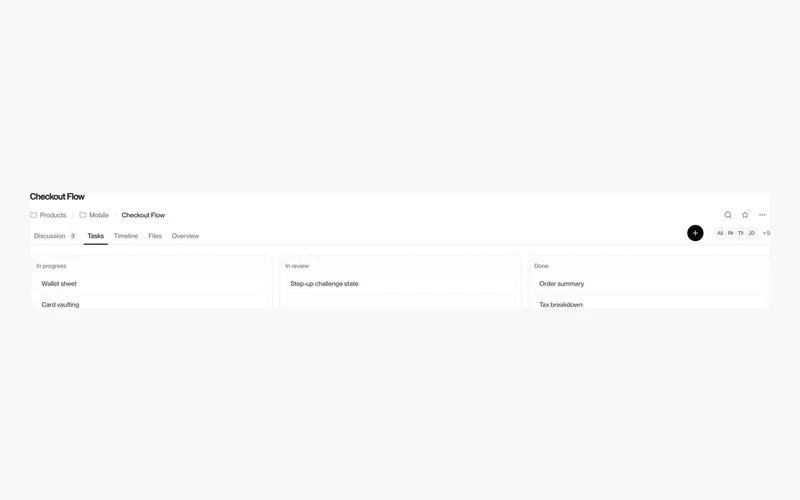800x500 pixels.
Task: Open the three-dot more options menu
Action: tap(762, 215)
